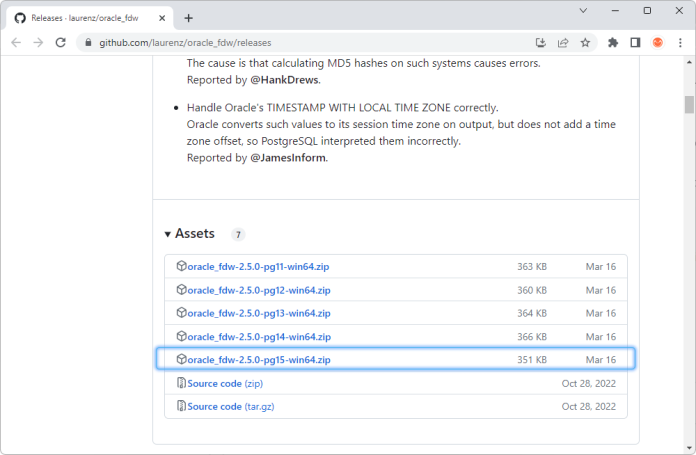Viewport: 696px width, 455px height.
Task: Share this page icon
Action: pyautogui.click(x=563, y=43)
